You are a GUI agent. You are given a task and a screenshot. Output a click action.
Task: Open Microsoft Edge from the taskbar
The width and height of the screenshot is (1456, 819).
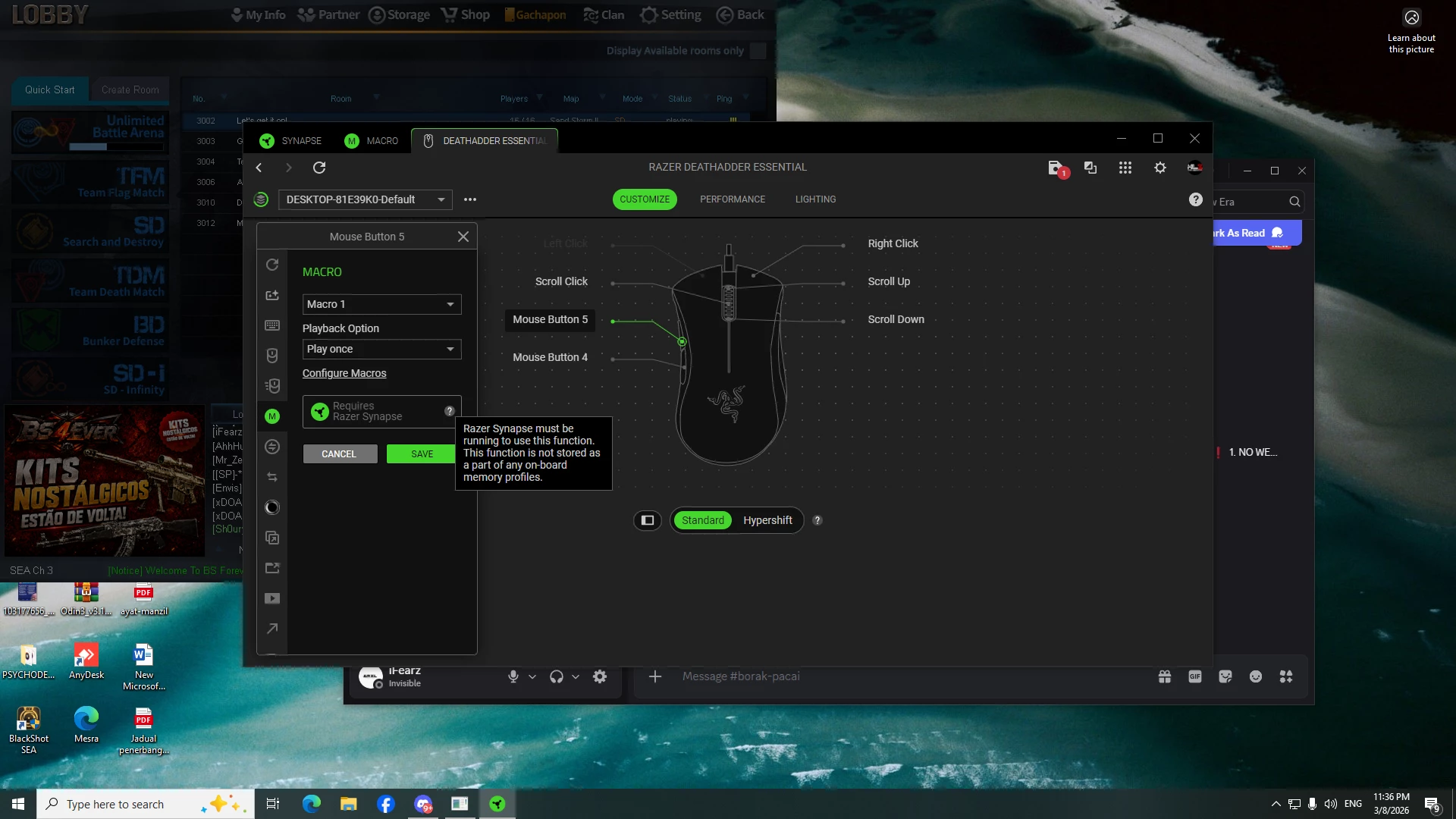(x=311, y=804)
